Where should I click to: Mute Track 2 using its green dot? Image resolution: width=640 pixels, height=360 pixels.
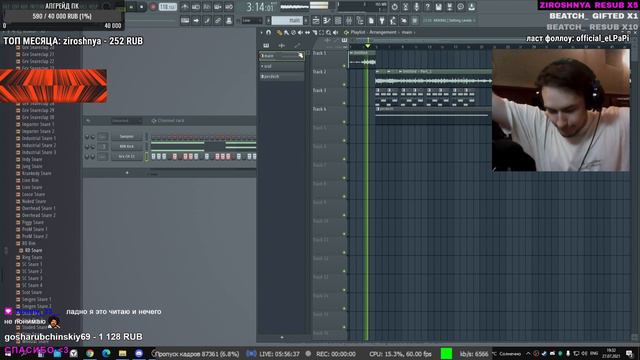[x=344, y=84]
